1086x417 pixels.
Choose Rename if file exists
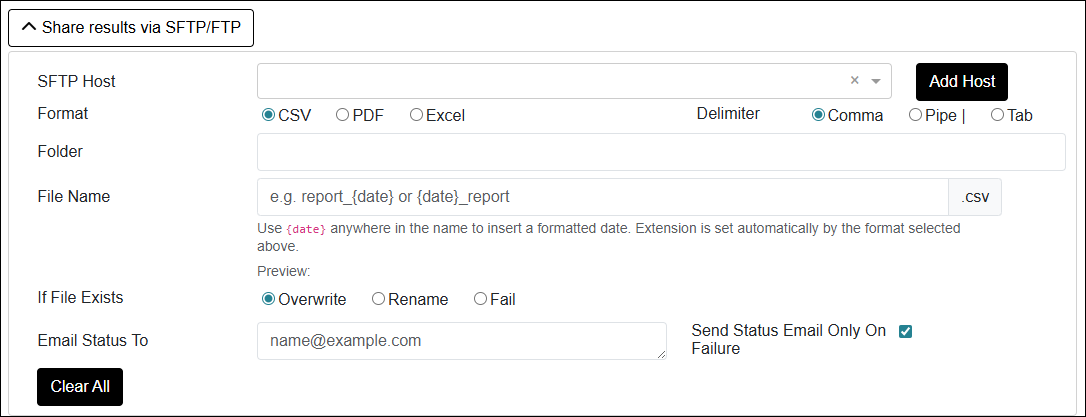378,299
